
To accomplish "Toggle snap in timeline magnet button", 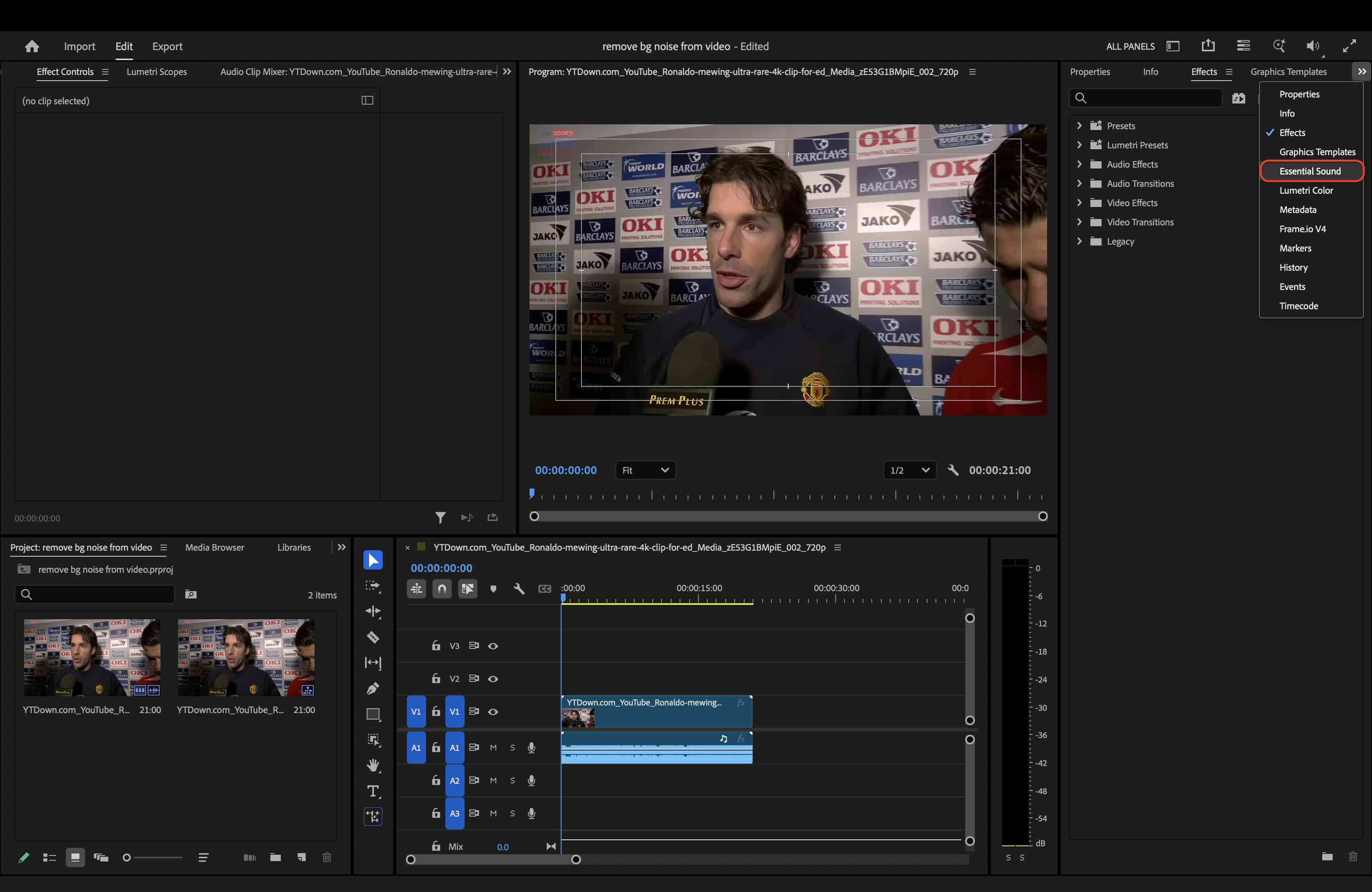I will [x=442, y=589].
